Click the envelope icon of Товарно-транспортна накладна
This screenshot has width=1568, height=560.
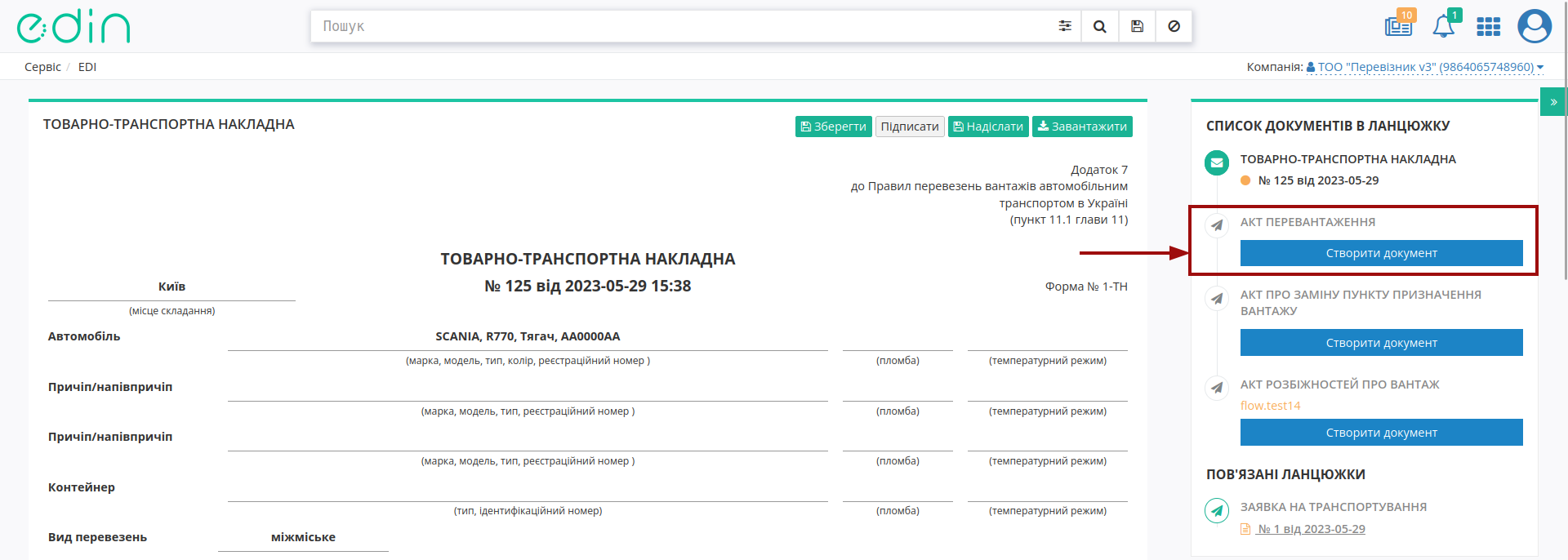click(x=1217, y=162)
